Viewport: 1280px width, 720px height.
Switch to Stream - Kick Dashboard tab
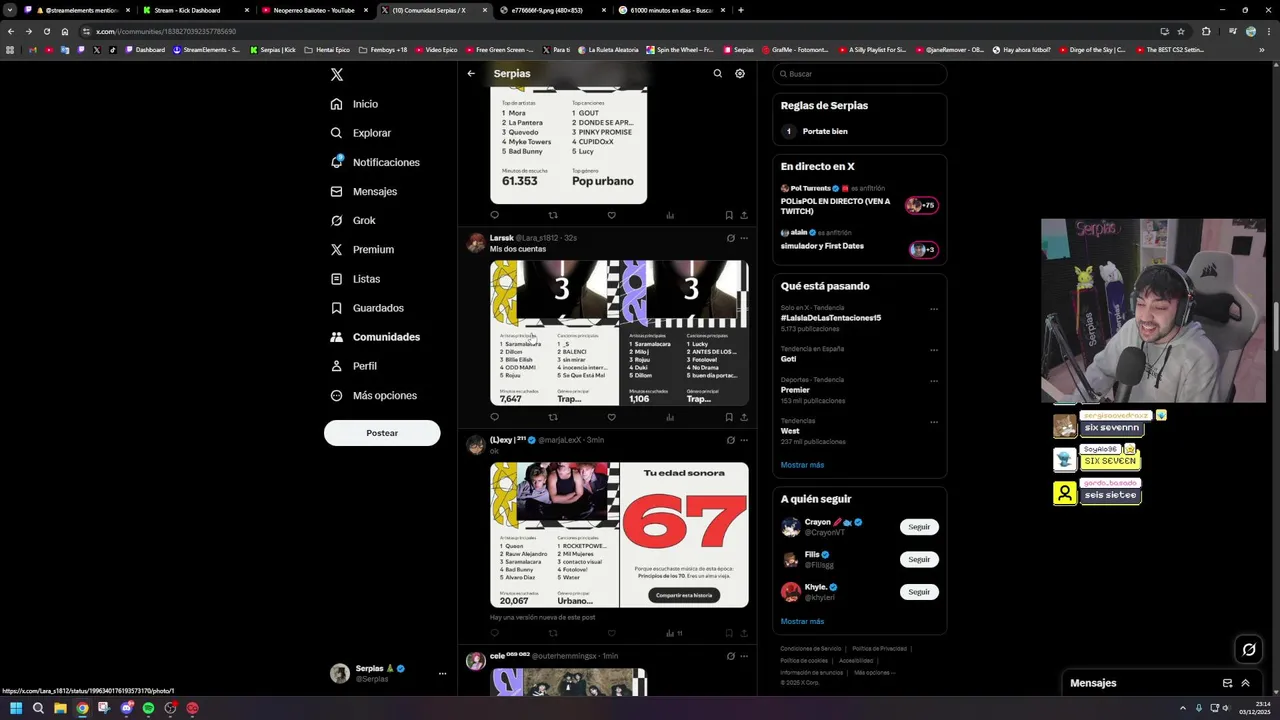point(195,10)
